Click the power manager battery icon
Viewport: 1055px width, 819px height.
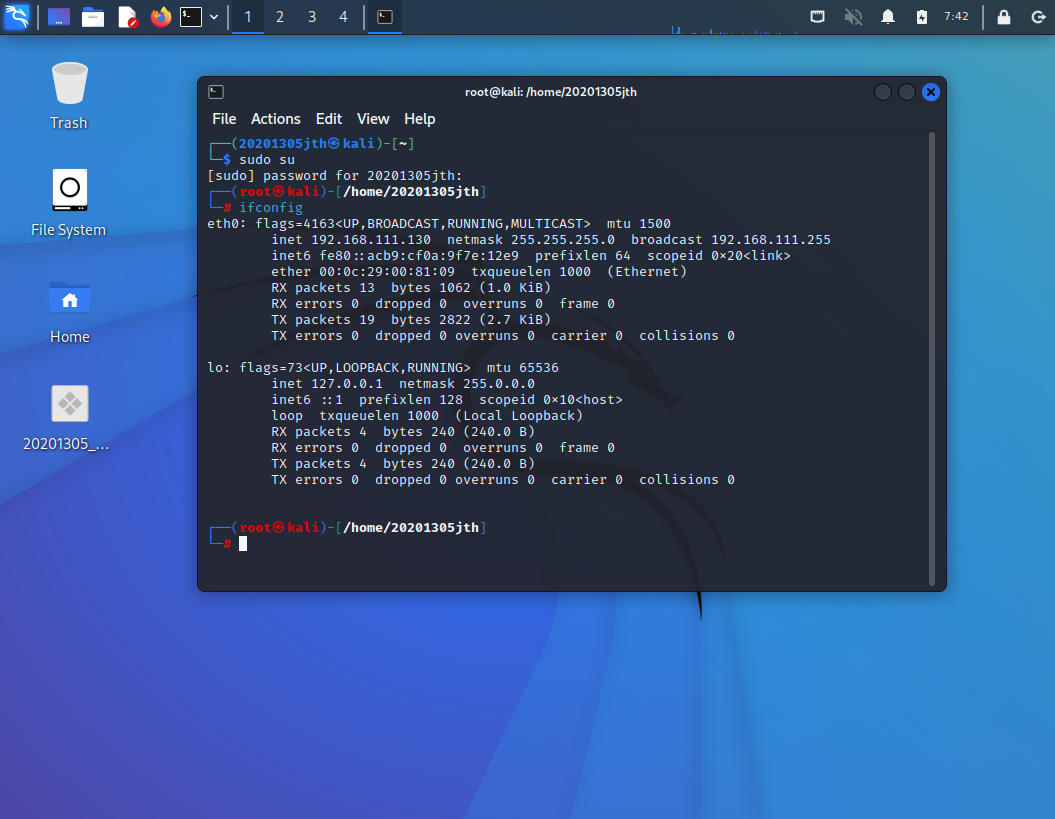(x=922, y=17)
